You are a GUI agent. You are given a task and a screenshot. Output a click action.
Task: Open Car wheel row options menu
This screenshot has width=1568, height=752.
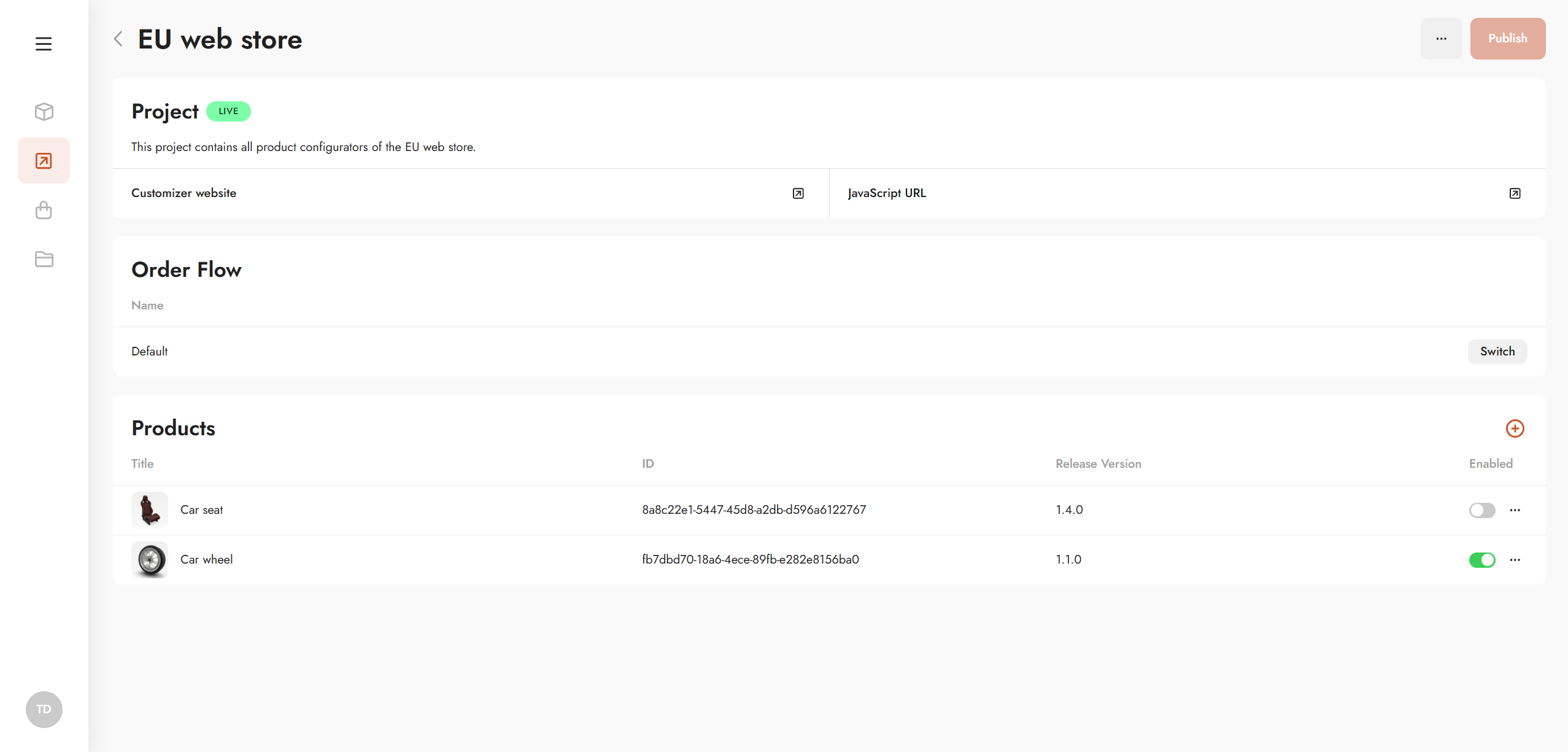point(1515,560)
